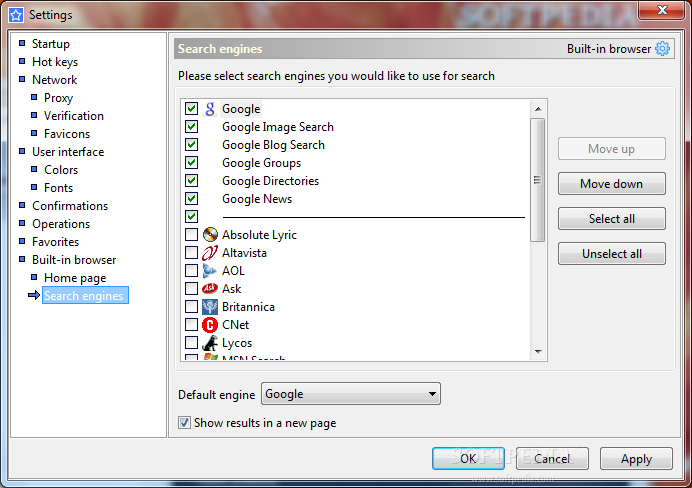Click the Lycos dog icon

[x=210, y=343]
